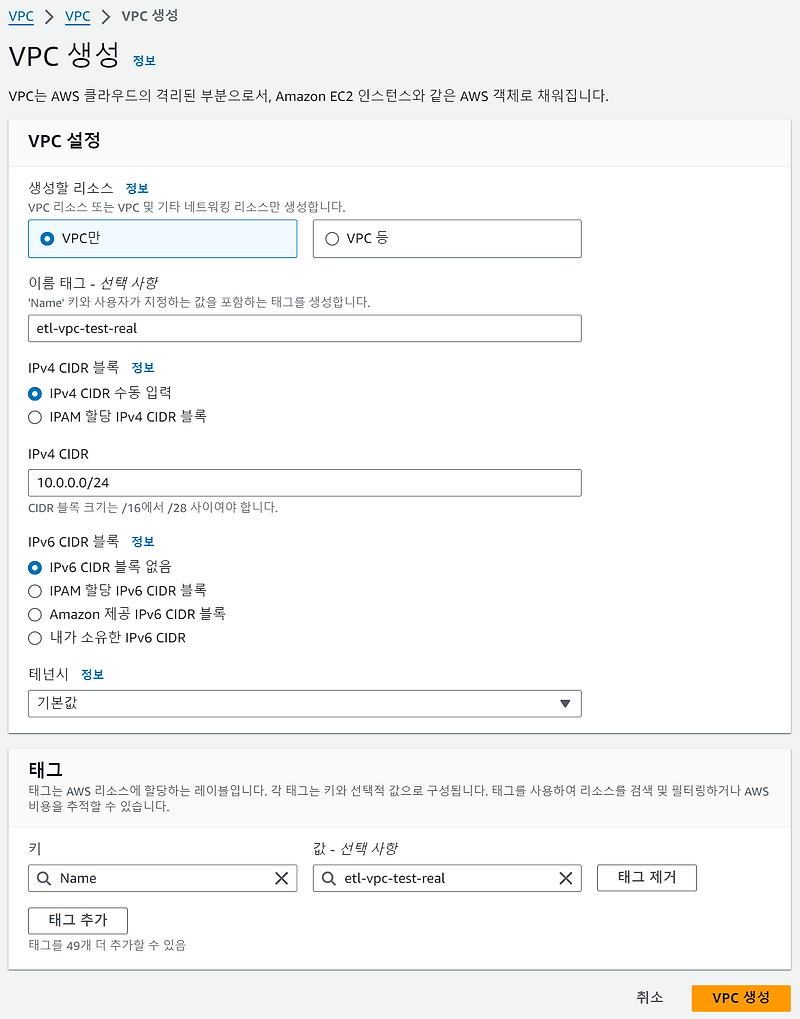Viewport: 800px width, 1019px height.
Task: Choose IPAM 할당 IPv4 CIDR 블록
Action: coord(35,417)
